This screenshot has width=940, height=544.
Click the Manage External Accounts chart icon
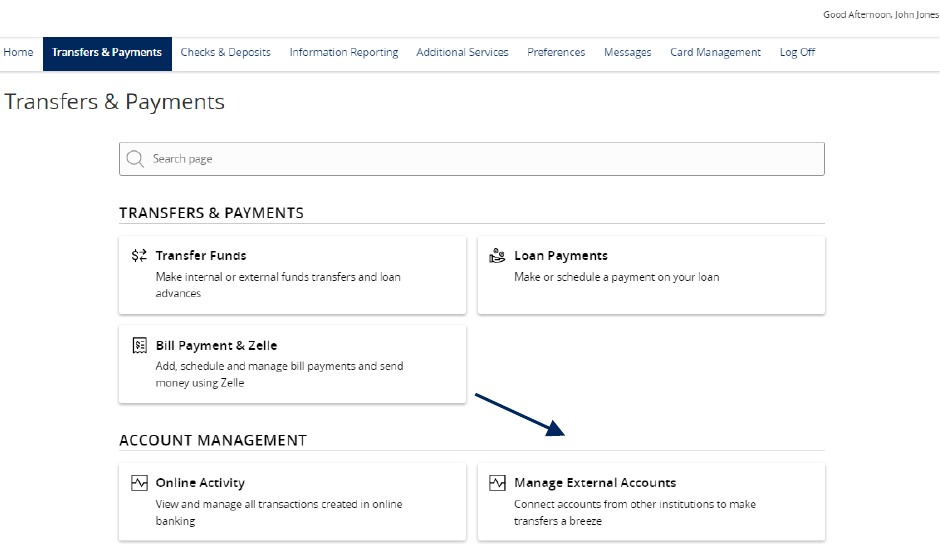coord(497,483)
